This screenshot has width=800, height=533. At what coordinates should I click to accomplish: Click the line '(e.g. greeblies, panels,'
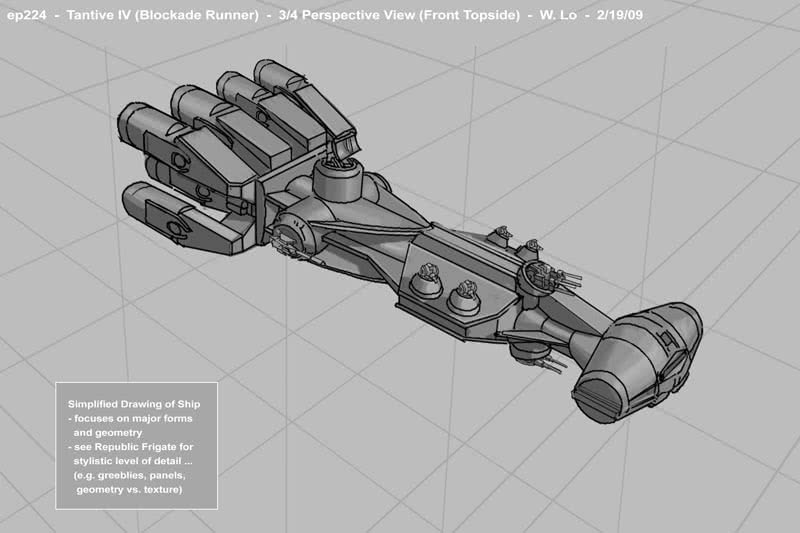[x=130, y=475]
